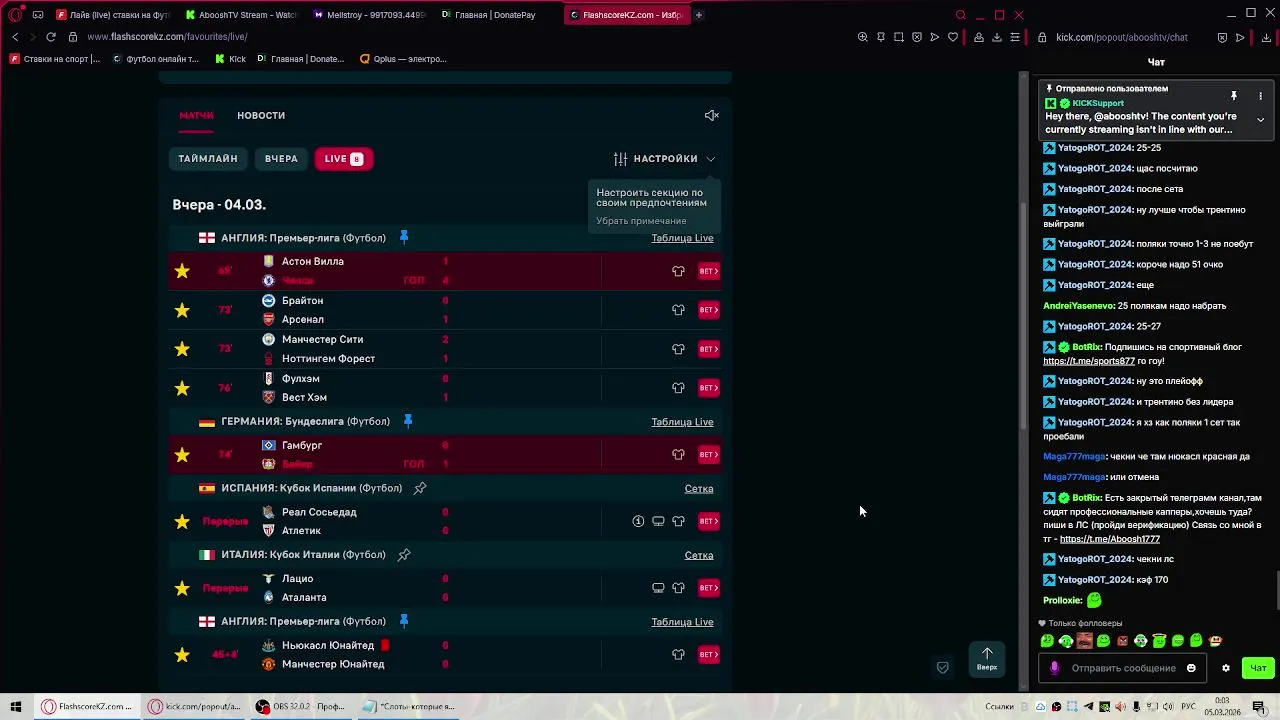Switch to Новости tab
The image size is (1280, 720).
261,115
